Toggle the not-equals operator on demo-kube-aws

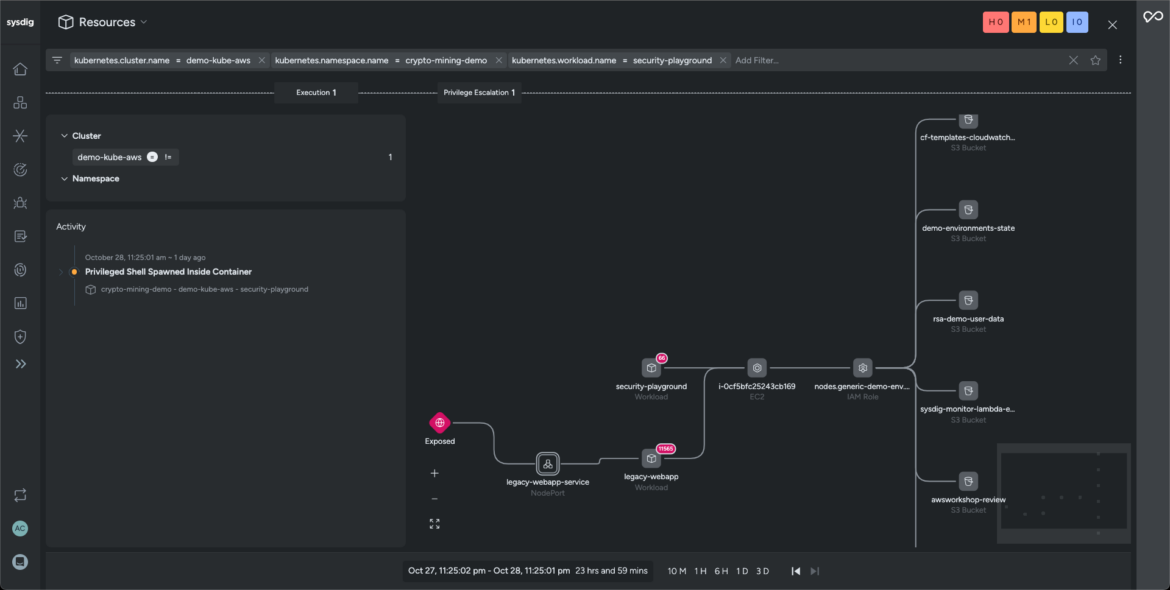(168, 157)
